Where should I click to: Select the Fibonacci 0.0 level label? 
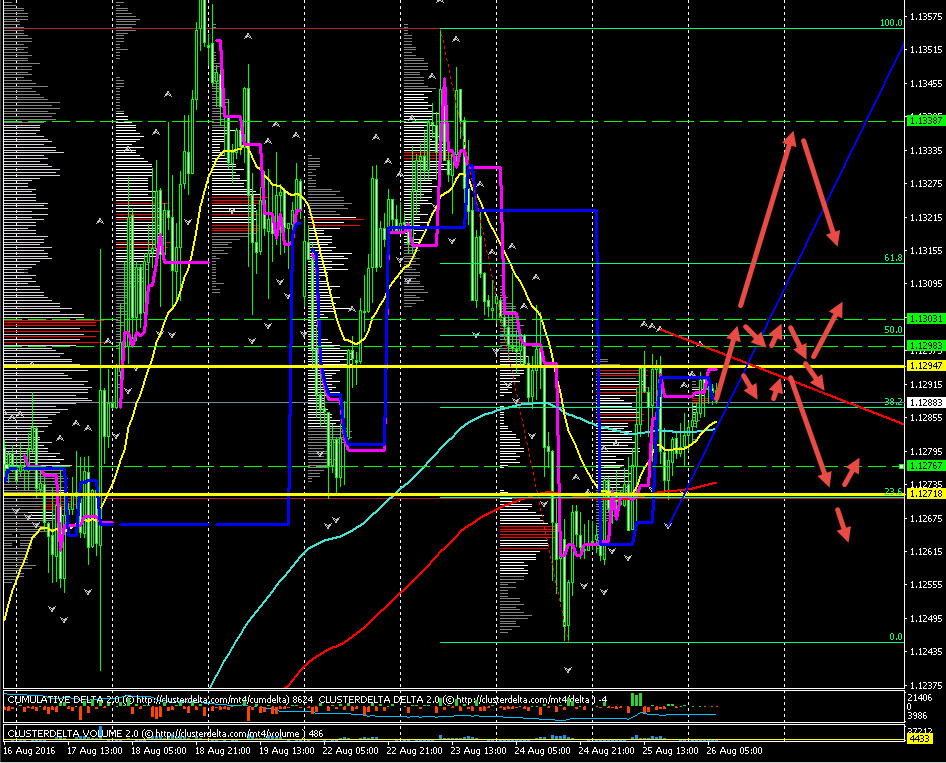coord(896,636)
